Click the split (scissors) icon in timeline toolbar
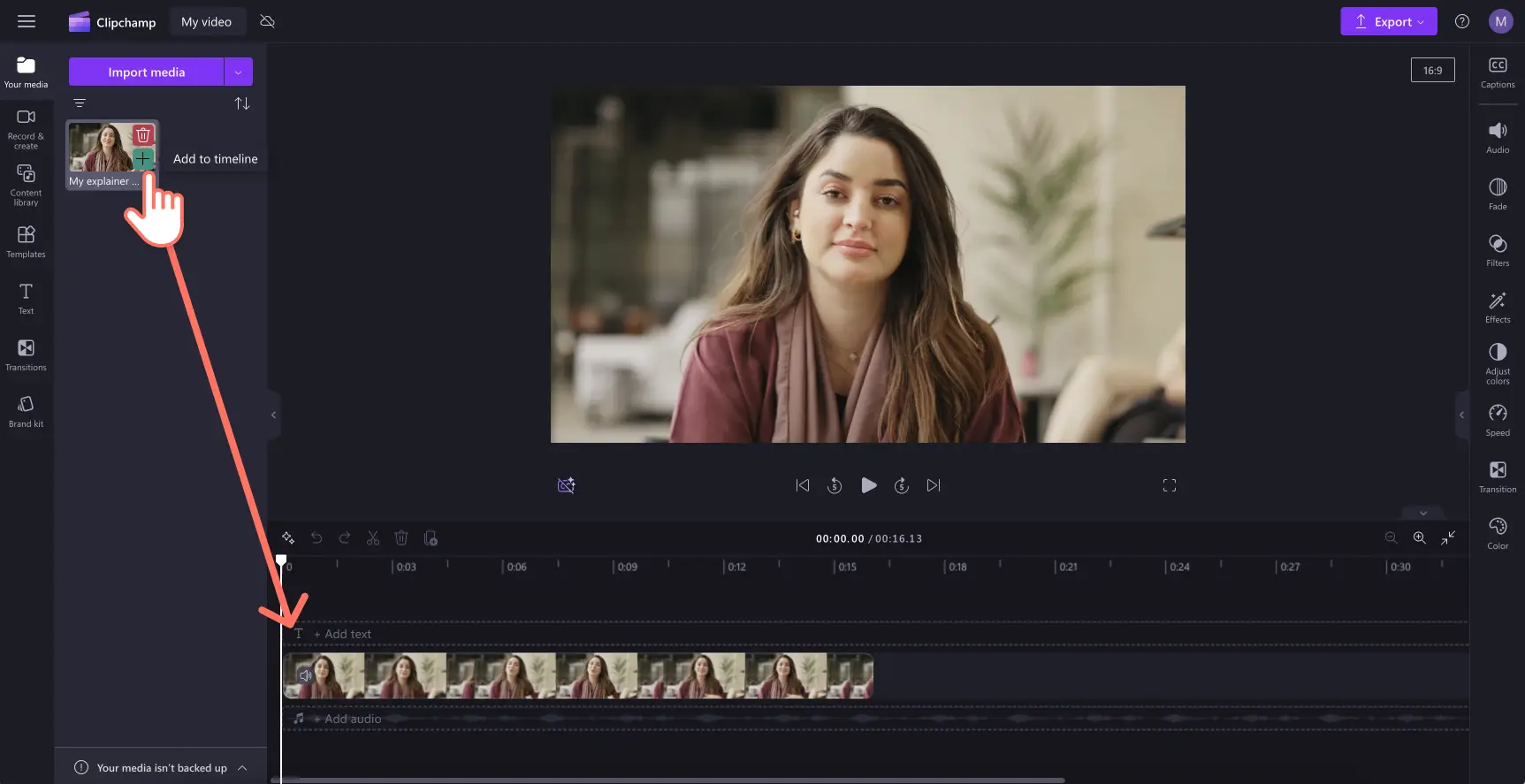Image resolution: width=1525 pixels, height=784 pixels. pyautogui.click(x=373, y=538)
